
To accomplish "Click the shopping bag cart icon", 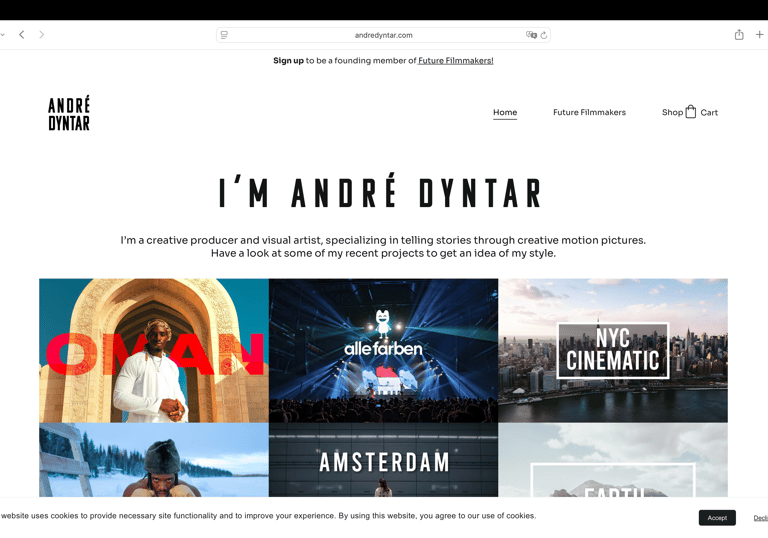I will pos(691,112).
